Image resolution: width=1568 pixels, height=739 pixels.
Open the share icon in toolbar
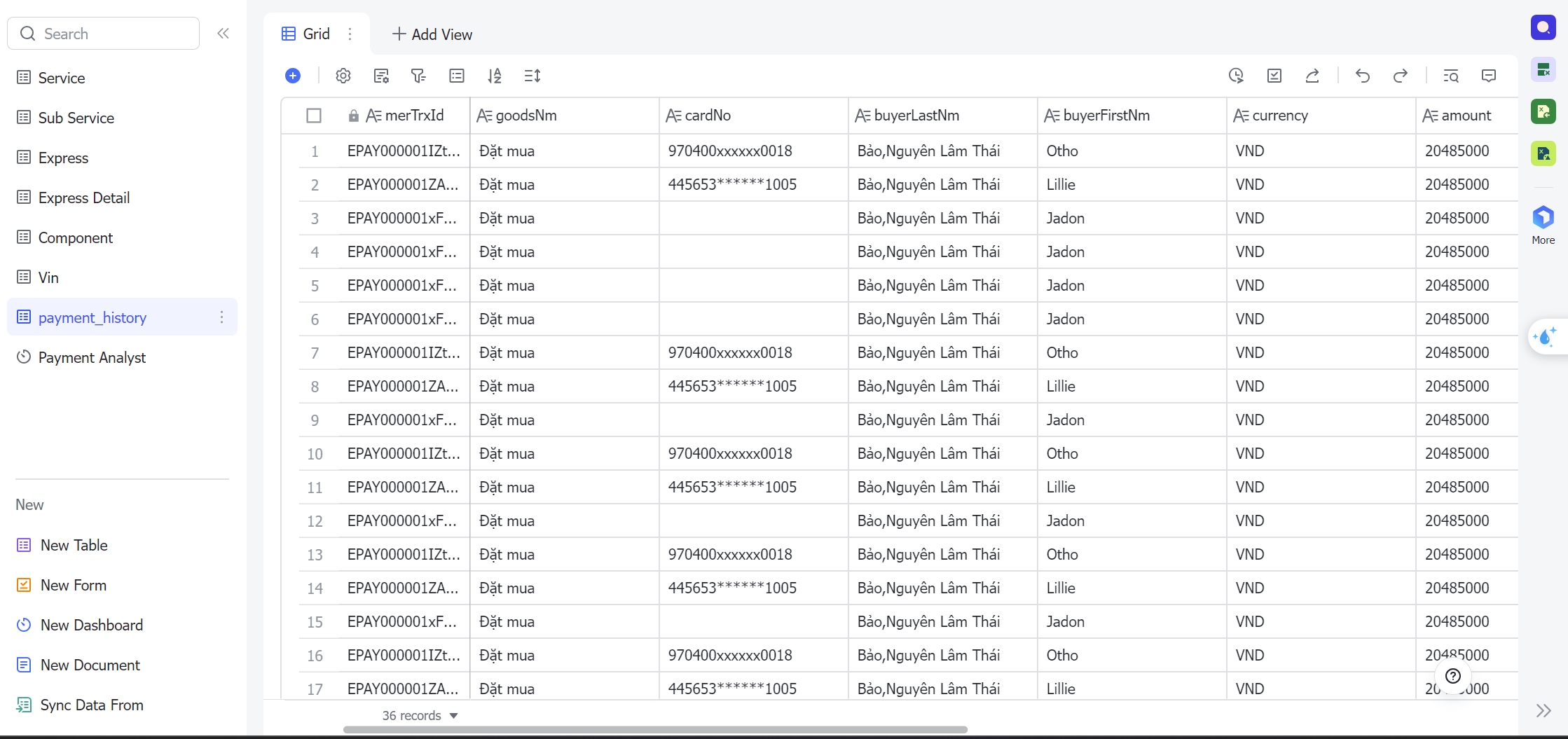click(1312, 76)
